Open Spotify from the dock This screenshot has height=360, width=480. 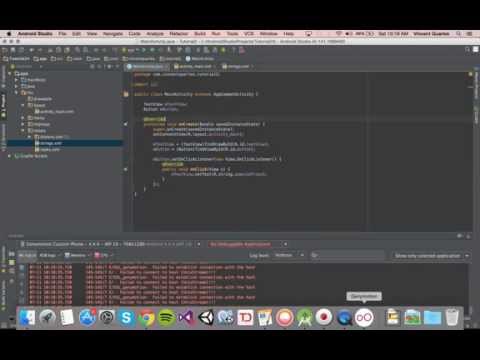pyautogui.click(x=166, y=317)
